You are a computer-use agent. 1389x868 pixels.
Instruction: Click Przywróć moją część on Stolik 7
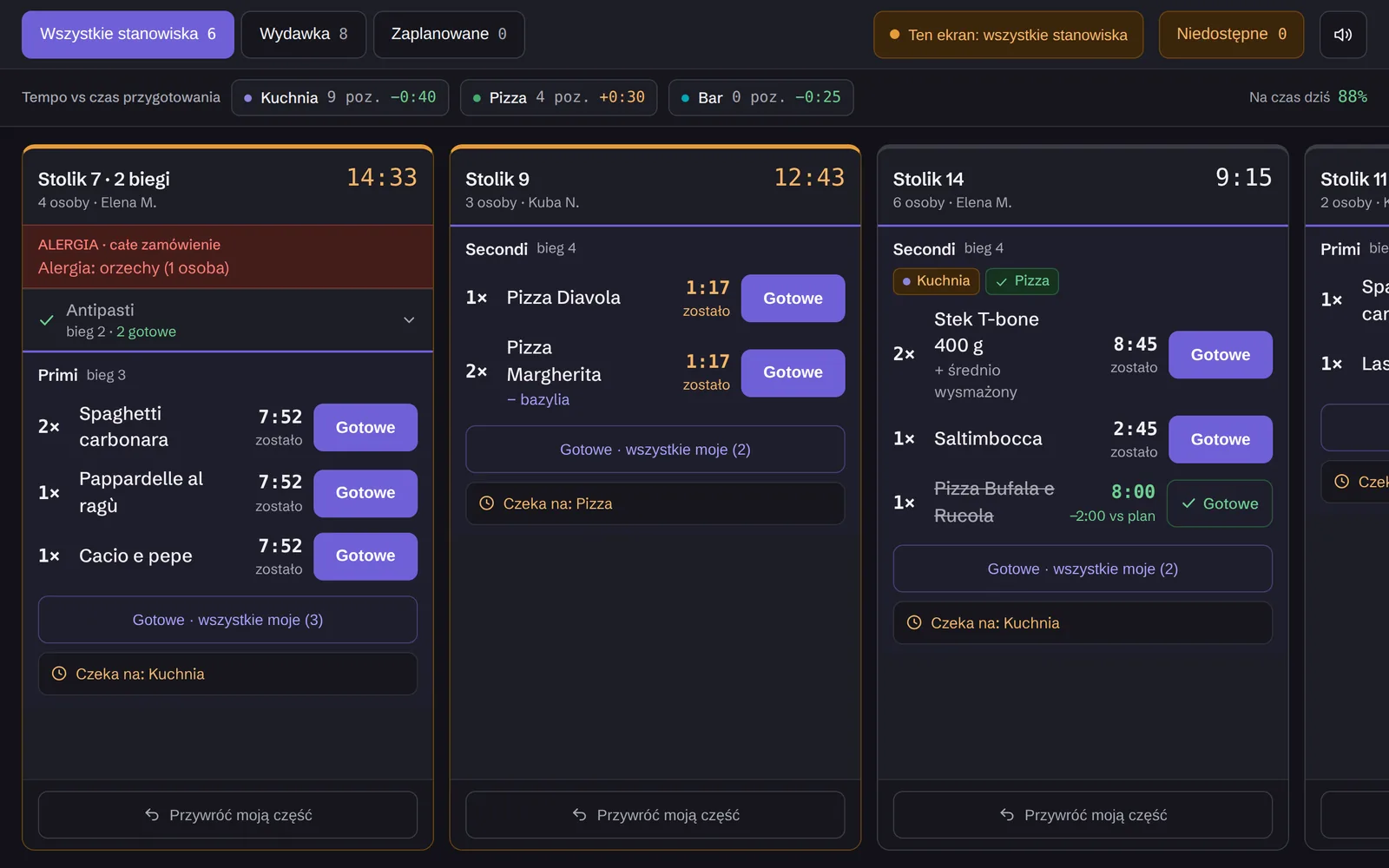(x=227, y=815)
